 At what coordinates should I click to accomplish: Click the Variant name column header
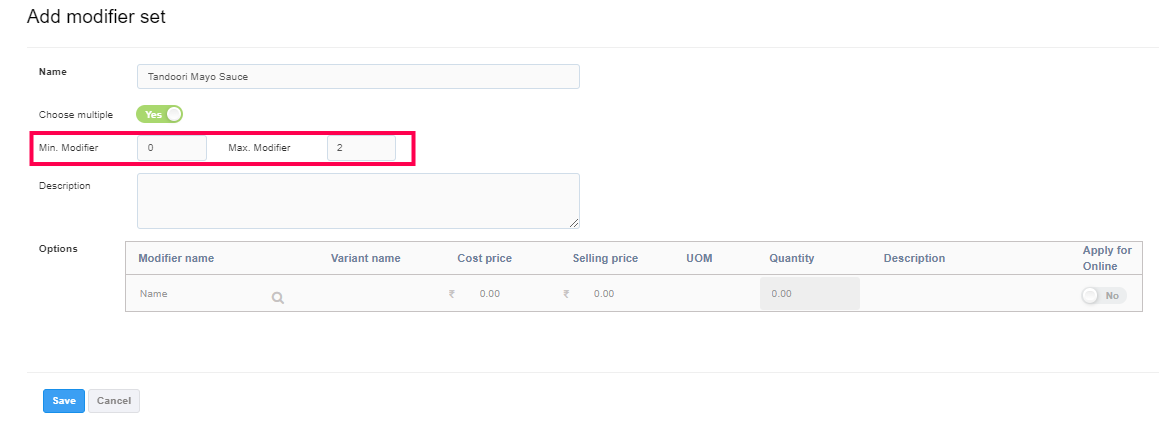point(365,258)
